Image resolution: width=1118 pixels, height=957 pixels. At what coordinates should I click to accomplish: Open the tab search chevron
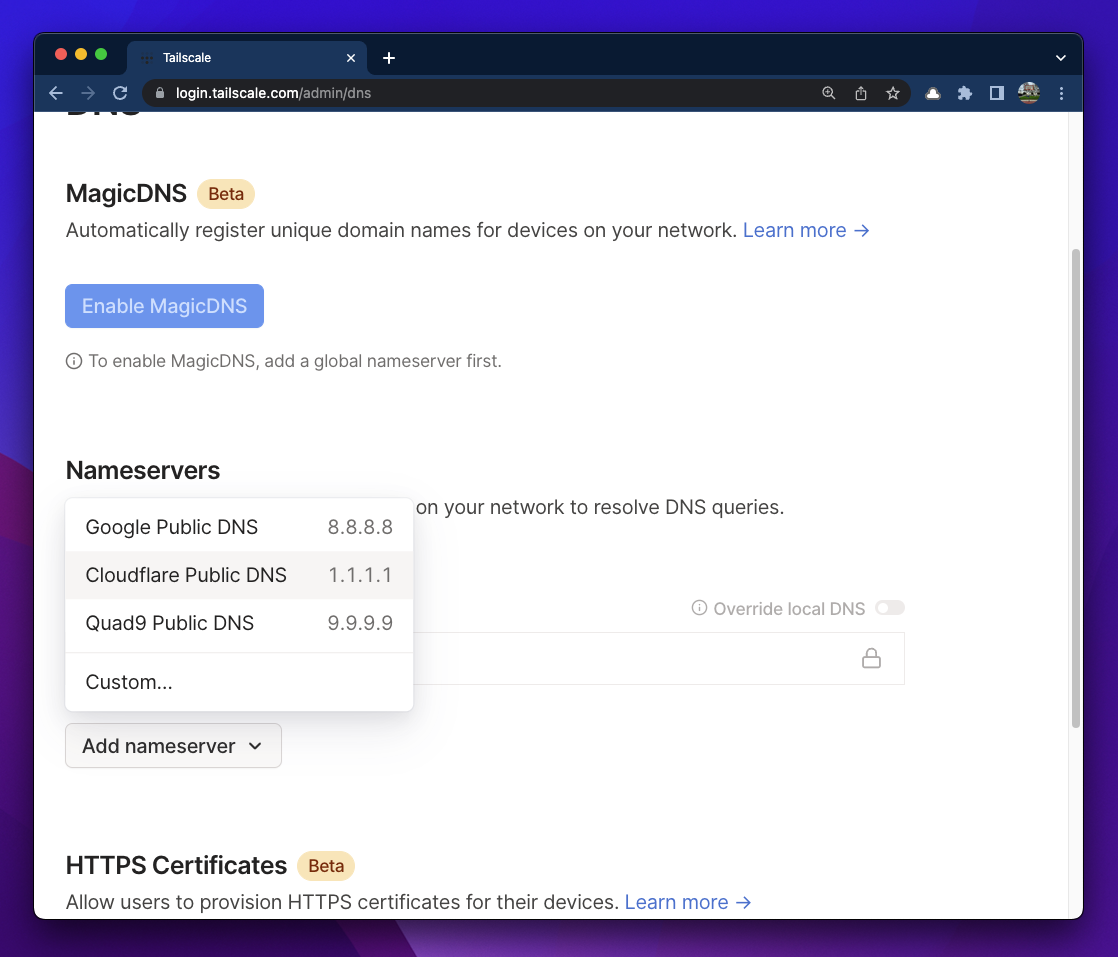point(1061,58)
